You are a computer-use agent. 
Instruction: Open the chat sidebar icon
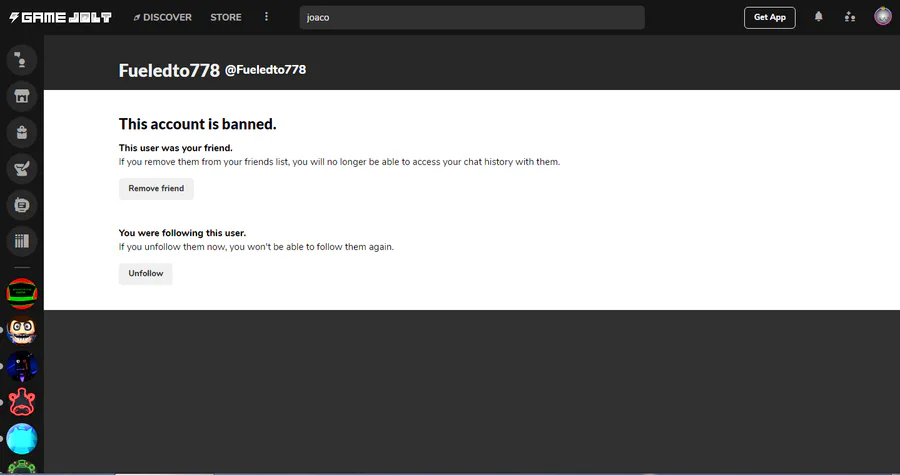pyautogui.click(x=22, y=60)
